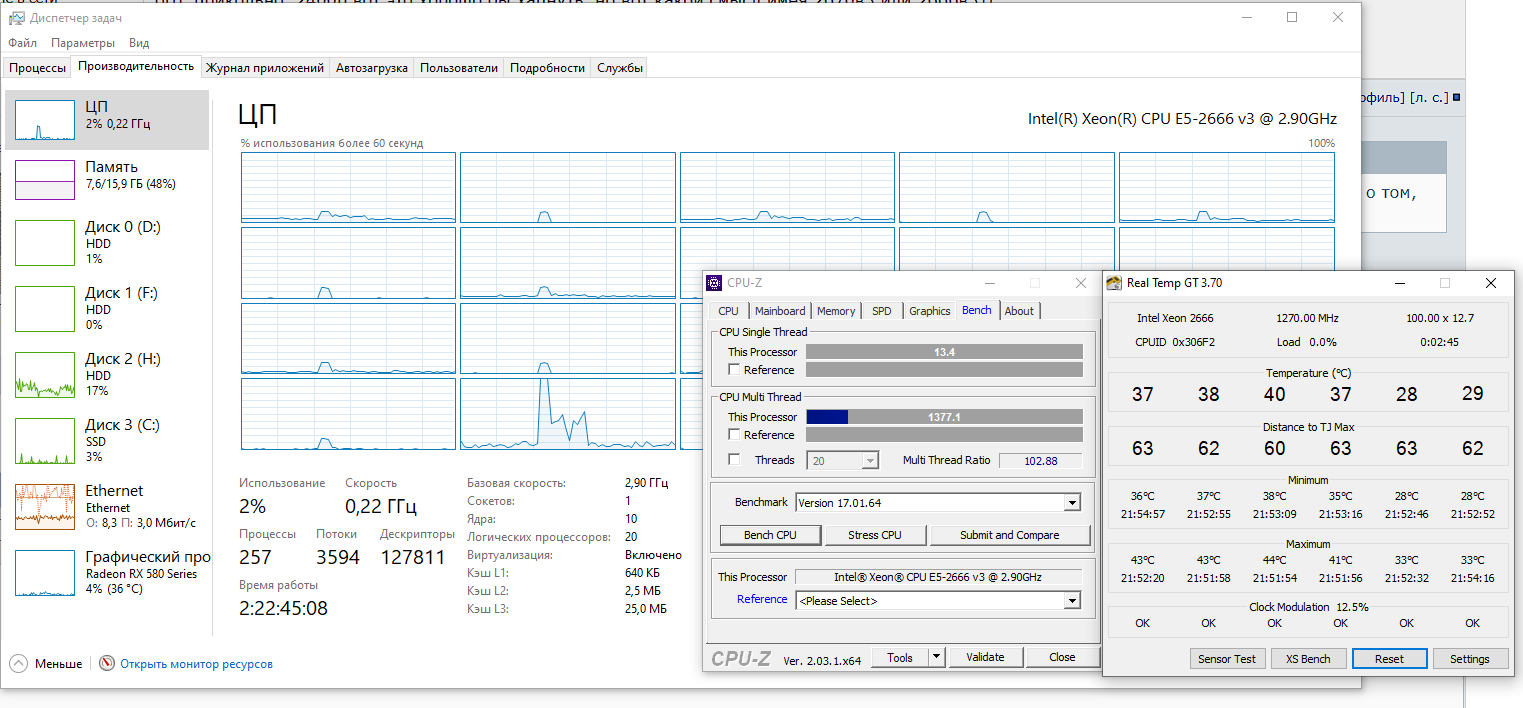Click Submit and Compare button

(x=1009, y=535)
